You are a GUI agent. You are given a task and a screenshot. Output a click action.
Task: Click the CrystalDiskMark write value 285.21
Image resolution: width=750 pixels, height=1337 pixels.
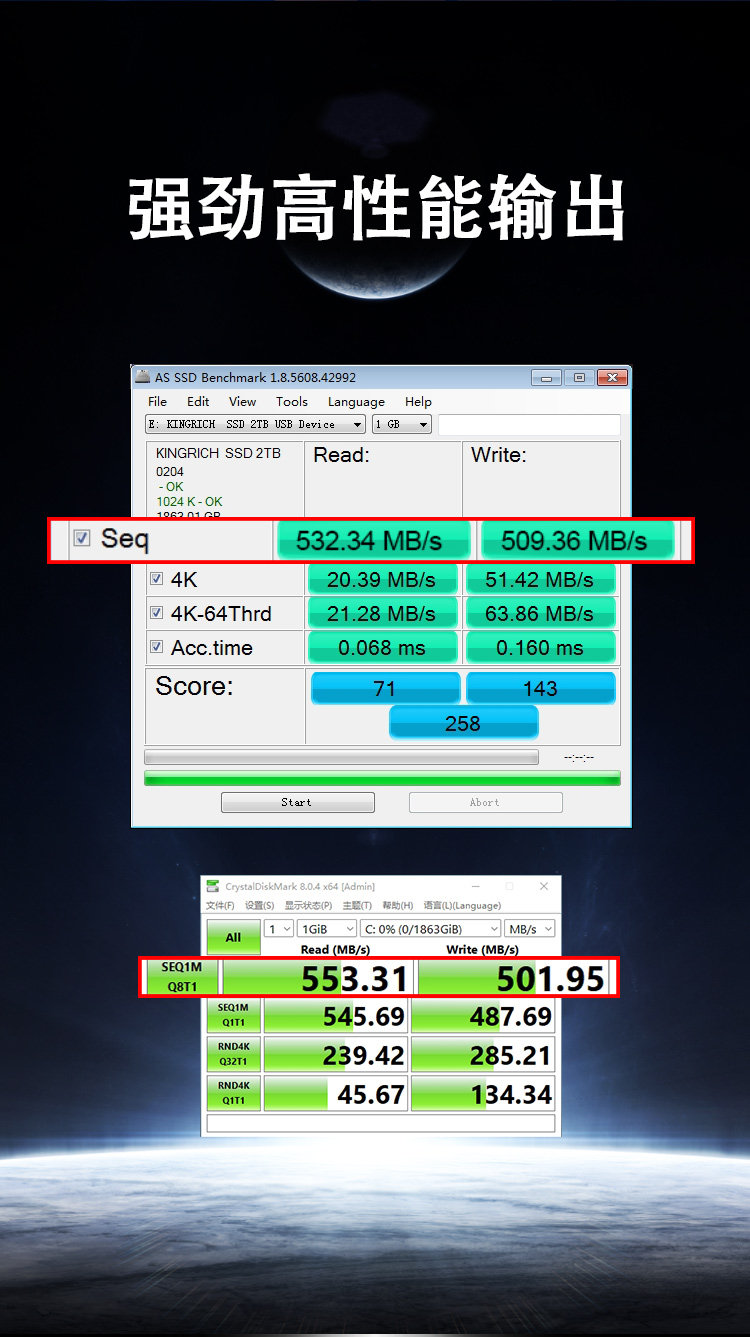click(482, 1055)
